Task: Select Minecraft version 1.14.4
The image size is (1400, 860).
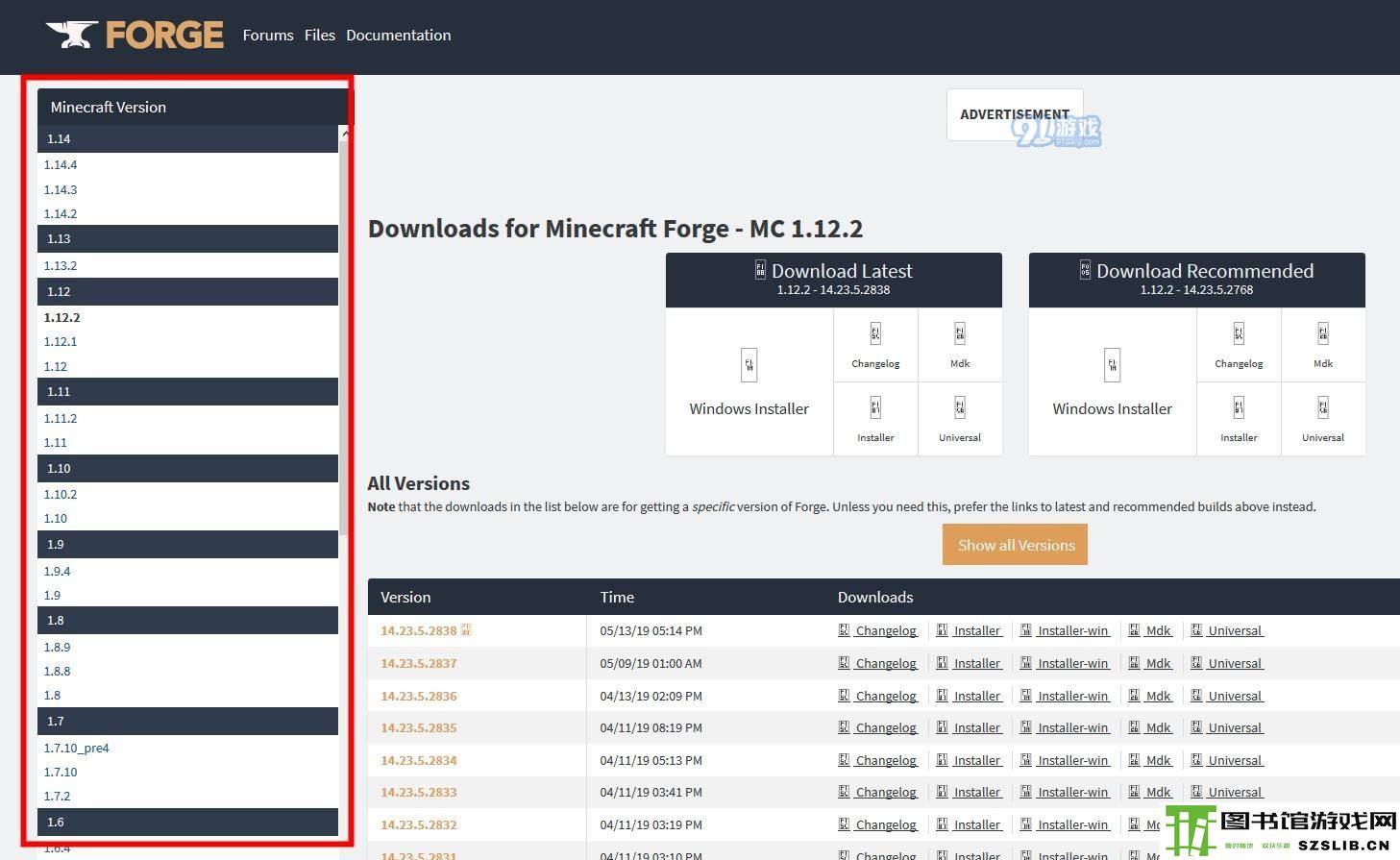Action: click(61, 165)
